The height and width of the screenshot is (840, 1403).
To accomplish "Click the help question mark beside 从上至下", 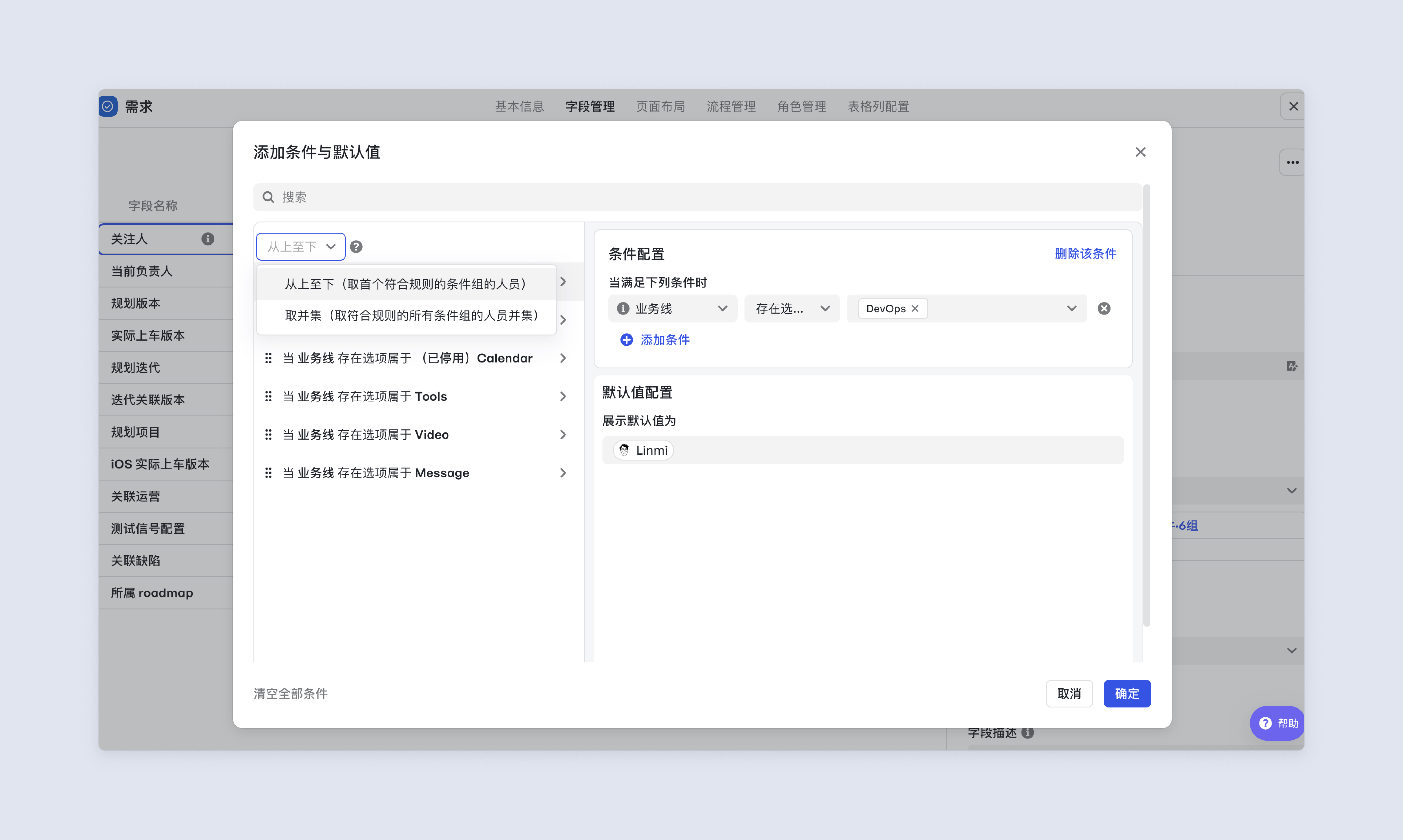I will [356, 247].
